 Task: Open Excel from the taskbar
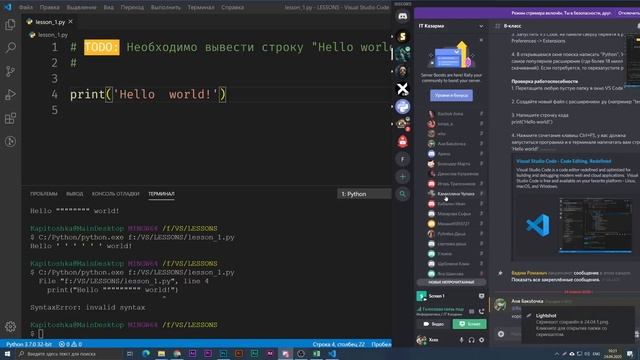click(x=316, y=354)
